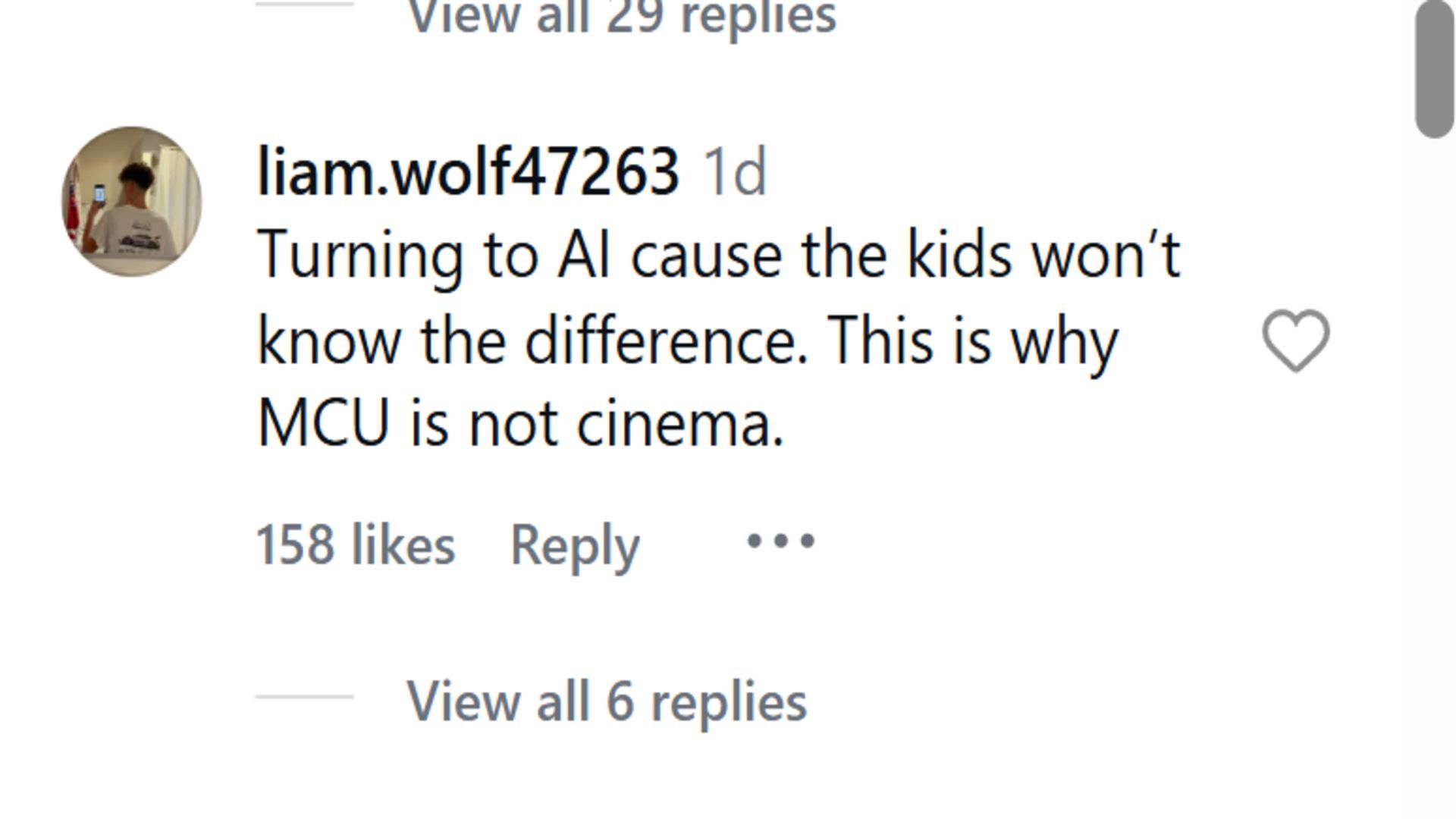Open liam.wolf47263's profile picture
The image size is (1456, 819).
tap(131, 201)
